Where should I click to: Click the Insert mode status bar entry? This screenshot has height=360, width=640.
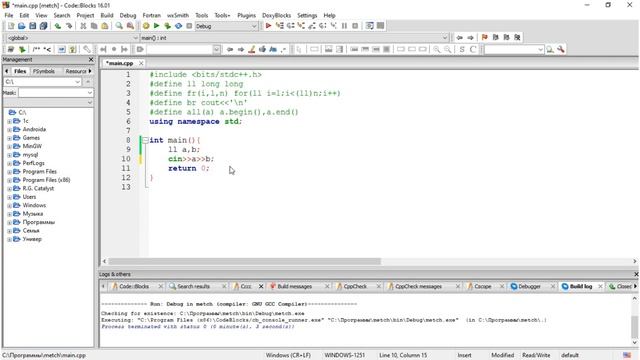[464, 355]
